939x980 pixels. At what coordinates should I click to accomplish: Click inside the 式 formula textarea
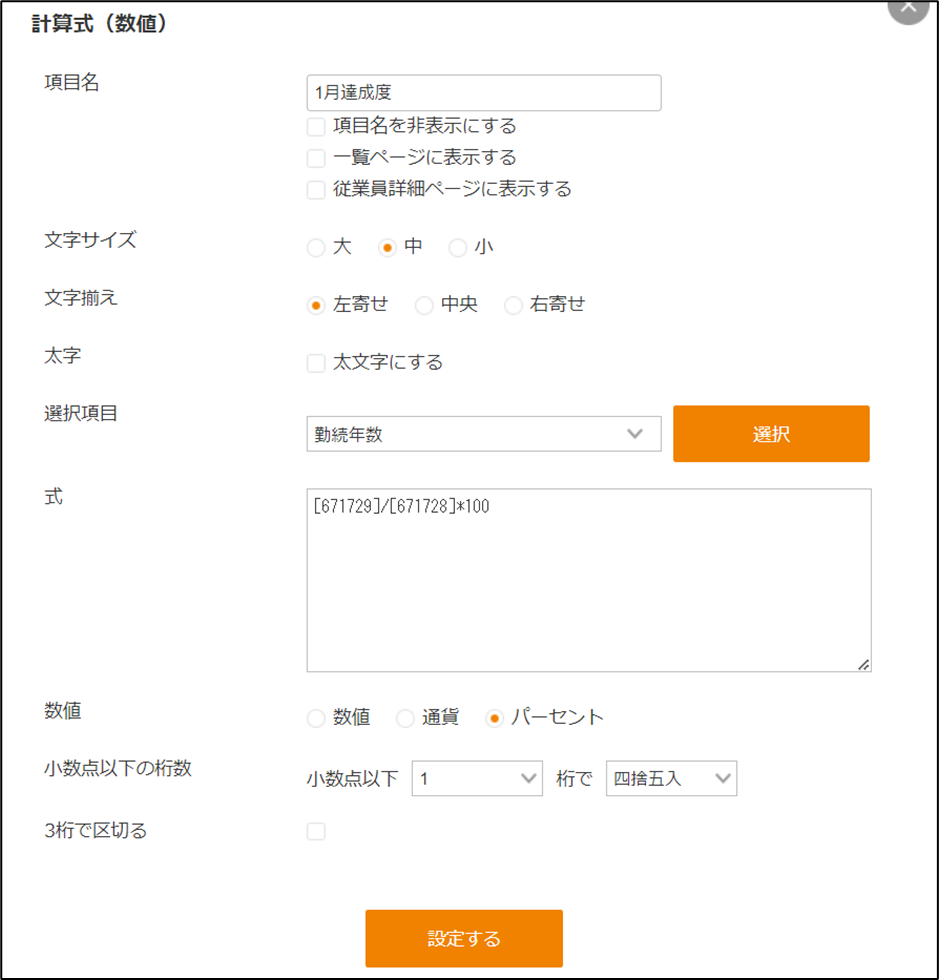pyautogui.click(x=589, y=581)
